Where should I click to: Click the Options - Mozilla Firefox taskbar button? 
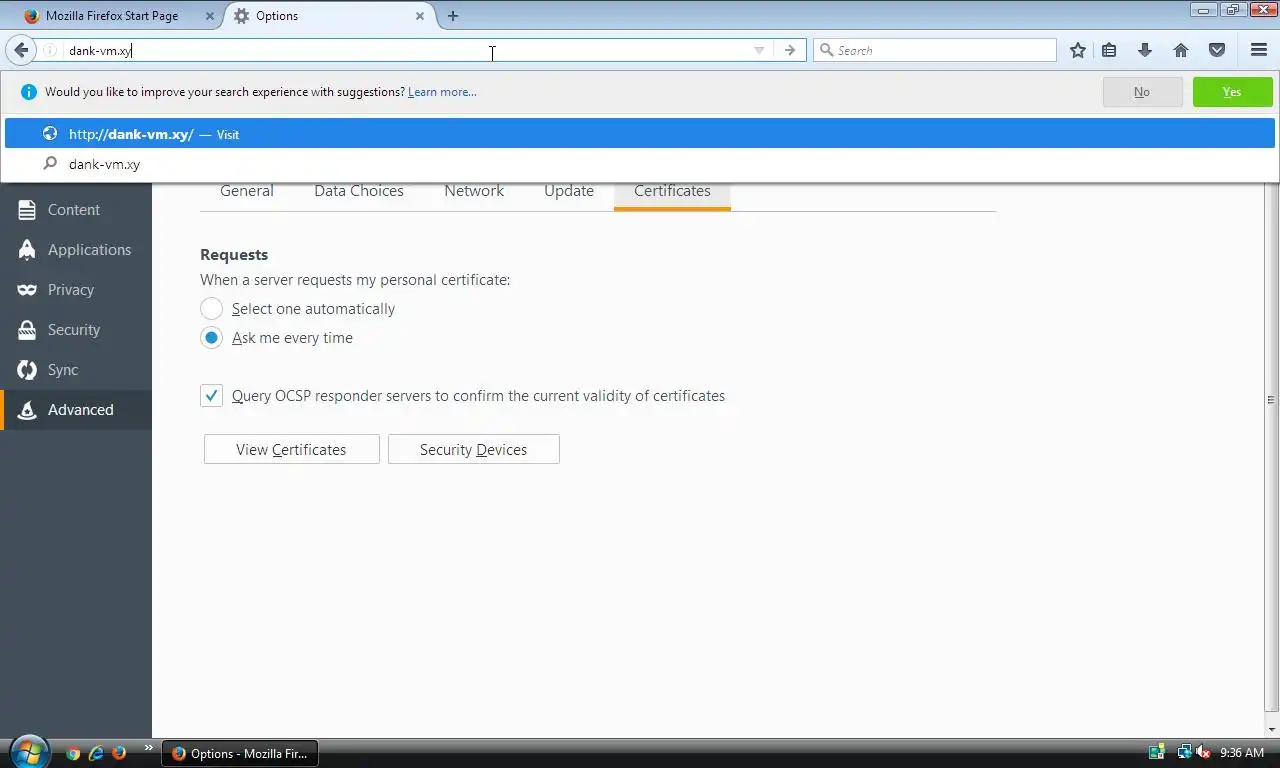(240, 753)
